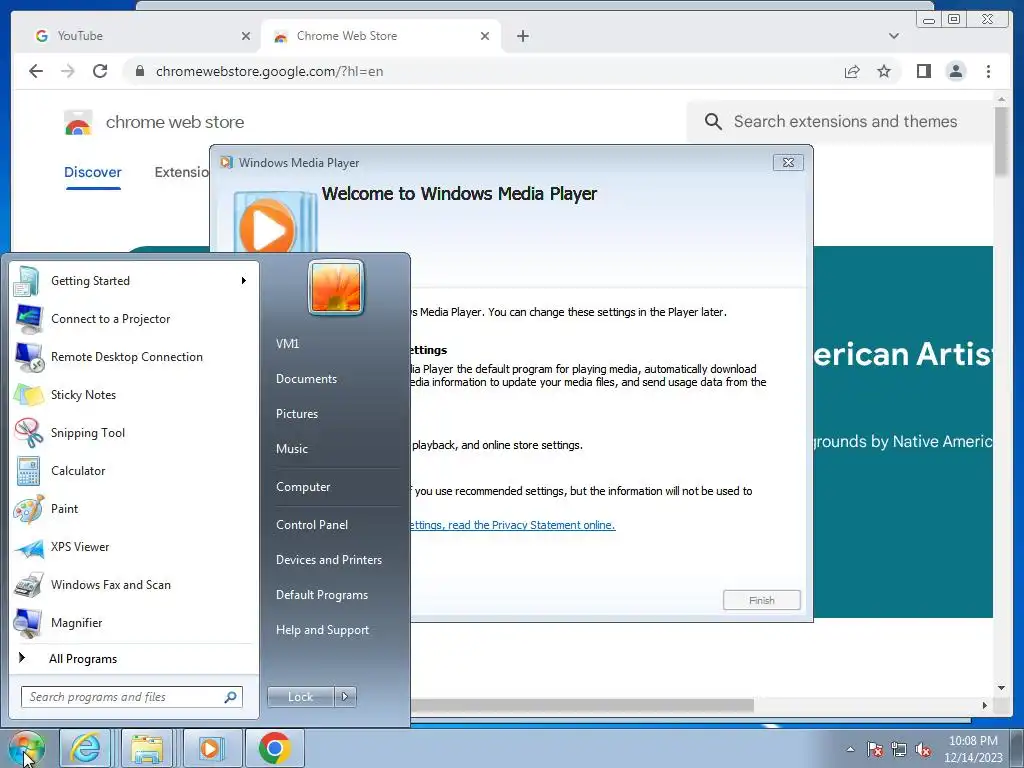Expand Getting Started submenu arrow
1024x768 pixels.
pos(244,281)
